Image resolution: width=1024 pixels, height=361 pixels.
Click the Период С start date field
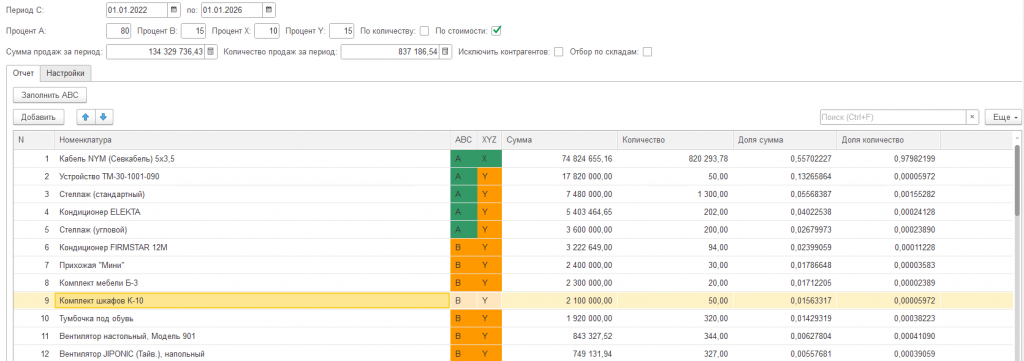[137, 10]
